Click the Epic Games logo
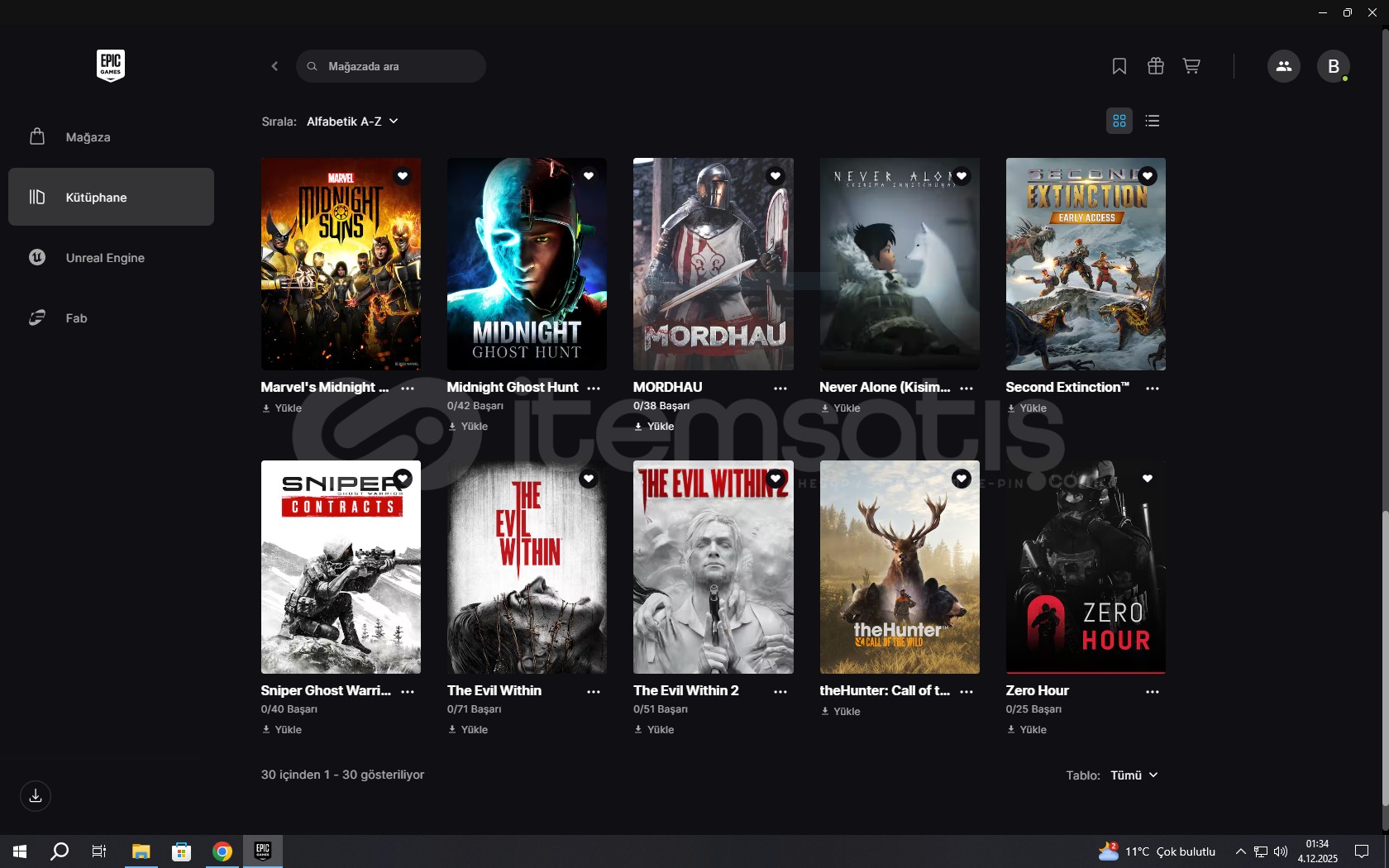The height and width of the screenshot is (868, 1389). point(111,65)
